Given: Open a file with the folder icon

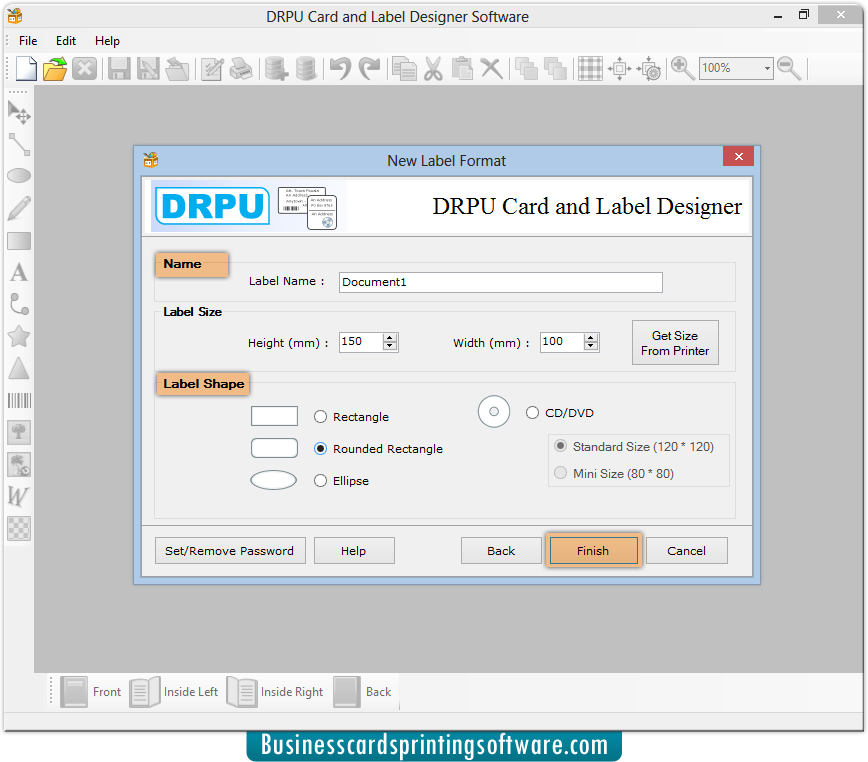Looking at the screenshot, I should pos(55,69).
